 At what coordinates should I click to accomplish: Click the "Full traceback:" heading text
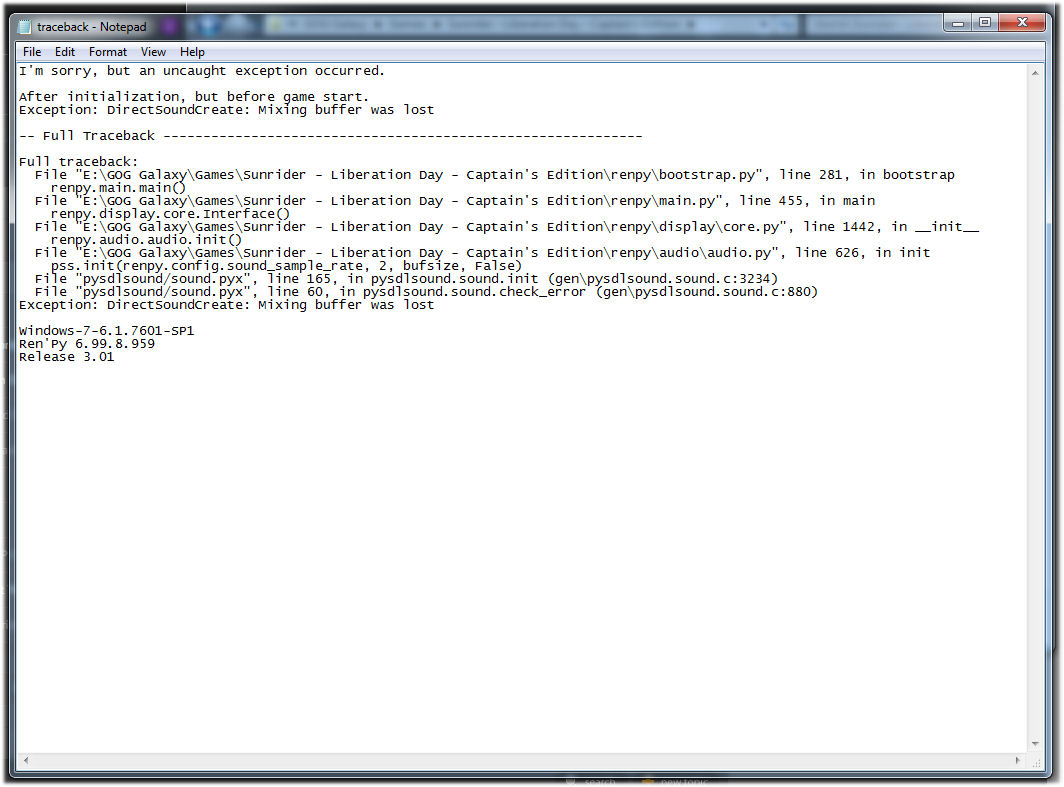(x=78, y=161)
